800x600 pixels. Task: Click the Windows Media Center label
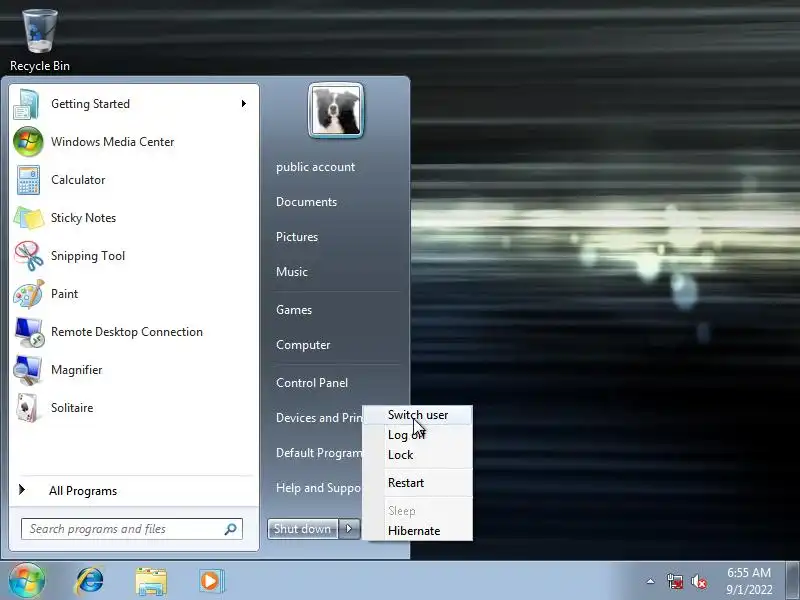tap(113, 142)
